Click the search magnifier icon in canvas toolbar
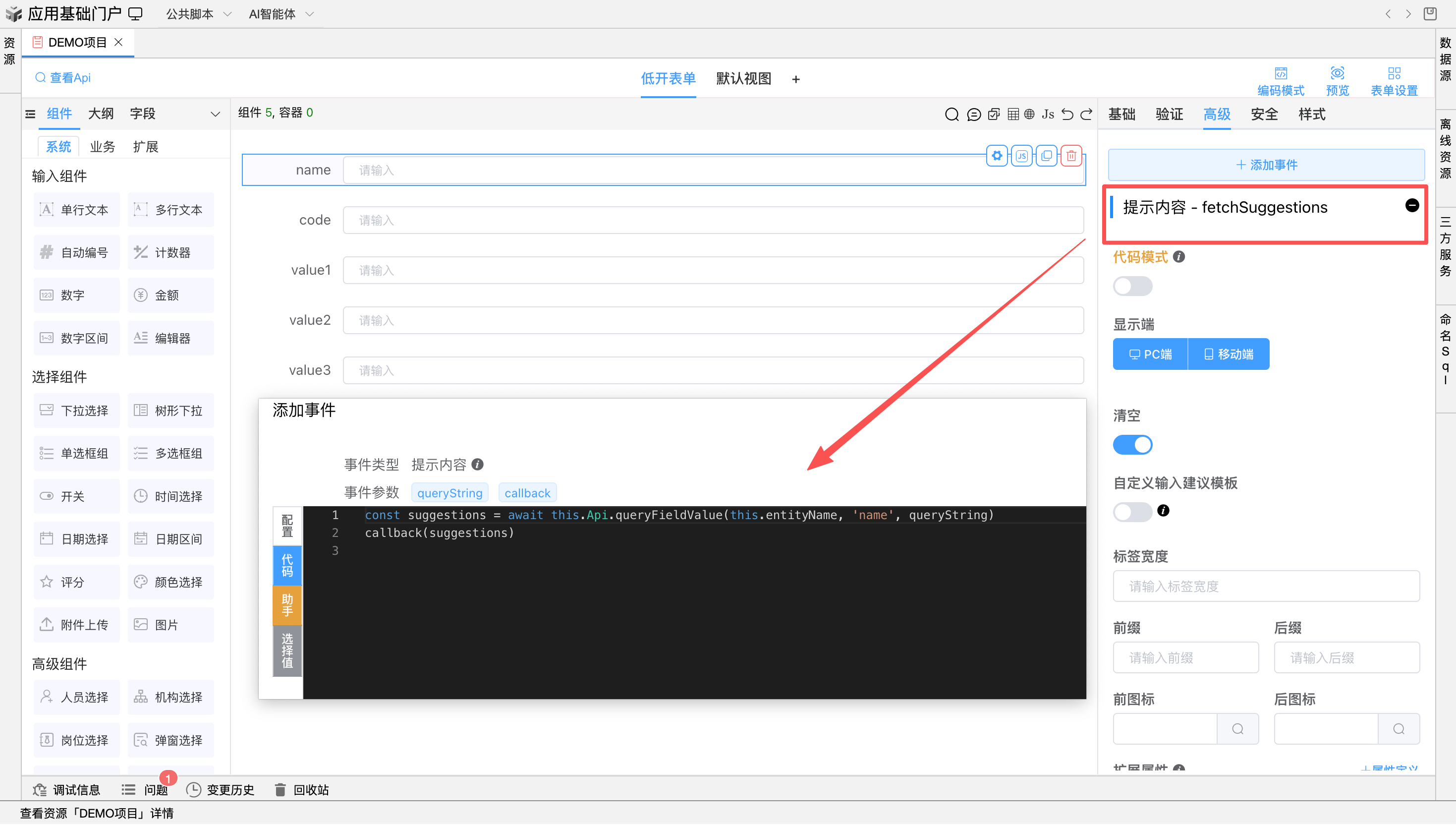The image size is (1456, 825). tap(952, 115)
